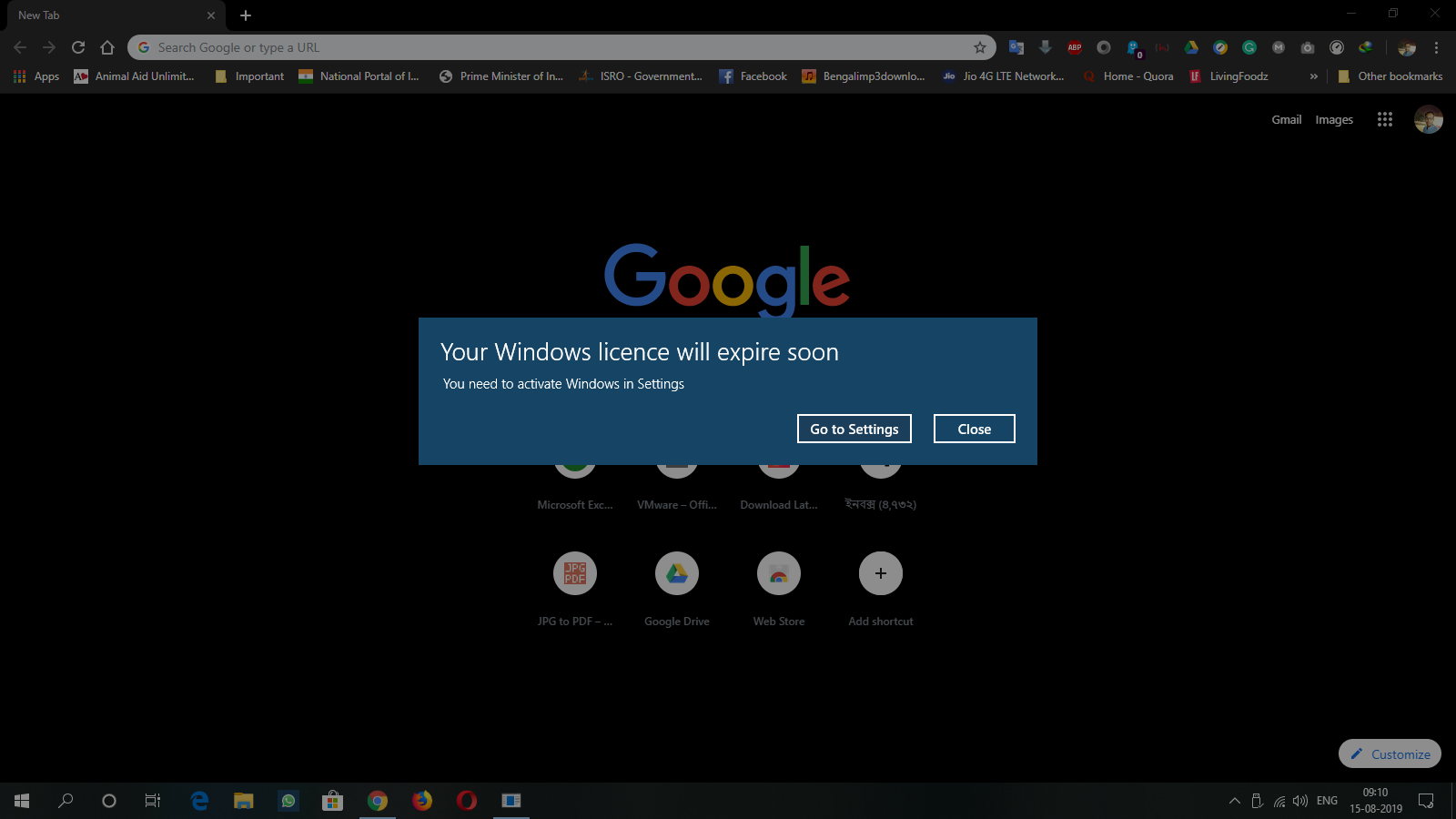1456x819 pixels.
Task: Open Images link on New Tab page
Action: [1334, 119]
